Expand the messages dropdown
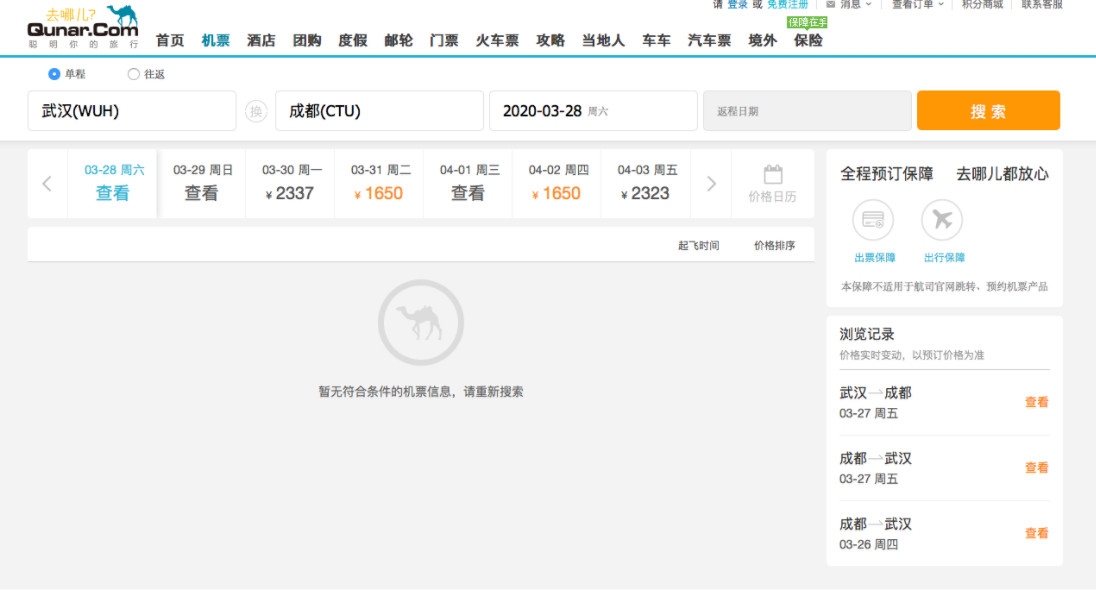This screenshot has width=1096, height=606. point(867,5)
